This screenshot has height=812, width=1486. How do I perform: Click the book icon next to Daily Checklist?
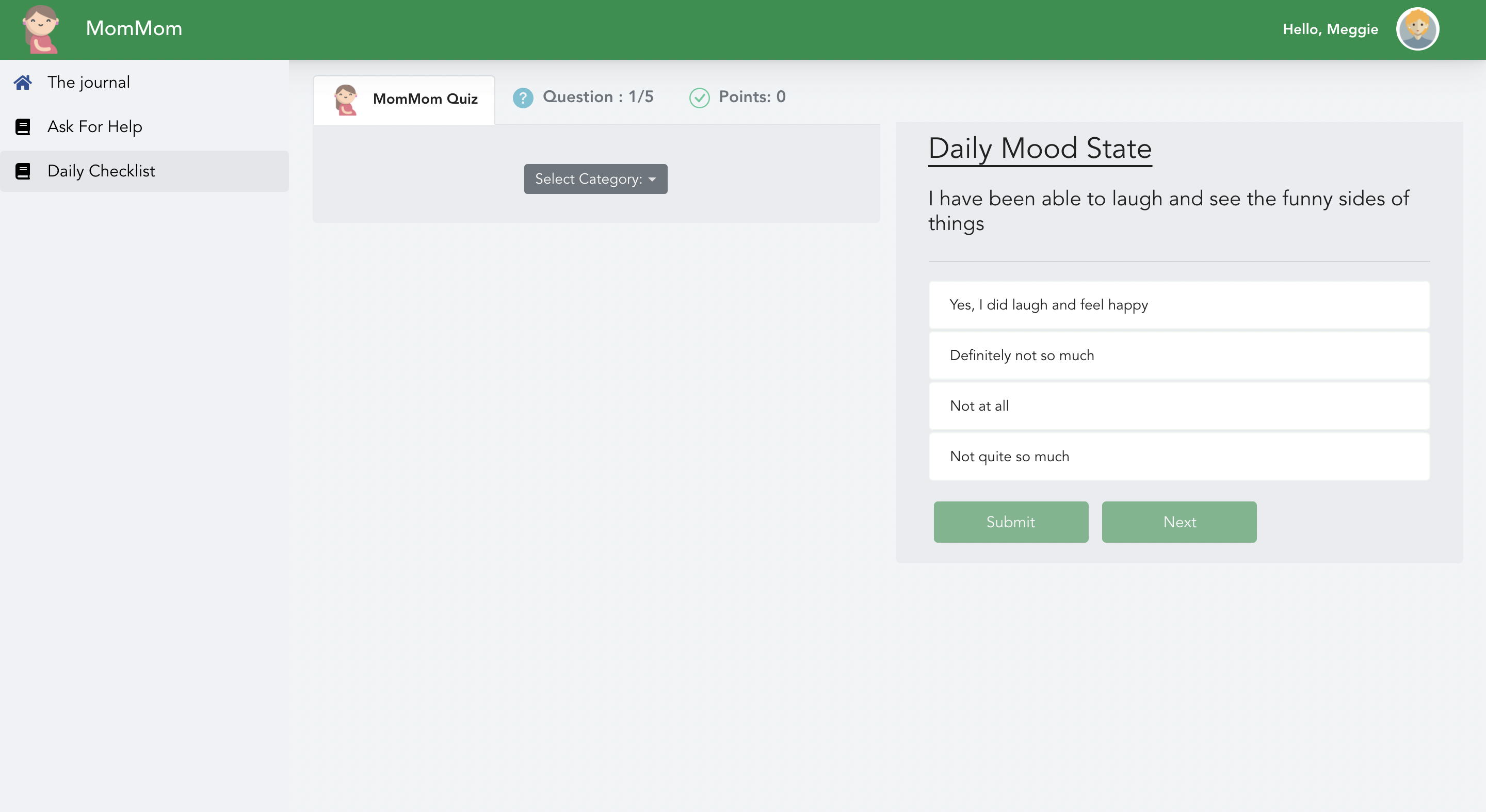pyautogui.click(x=23, y=171)
